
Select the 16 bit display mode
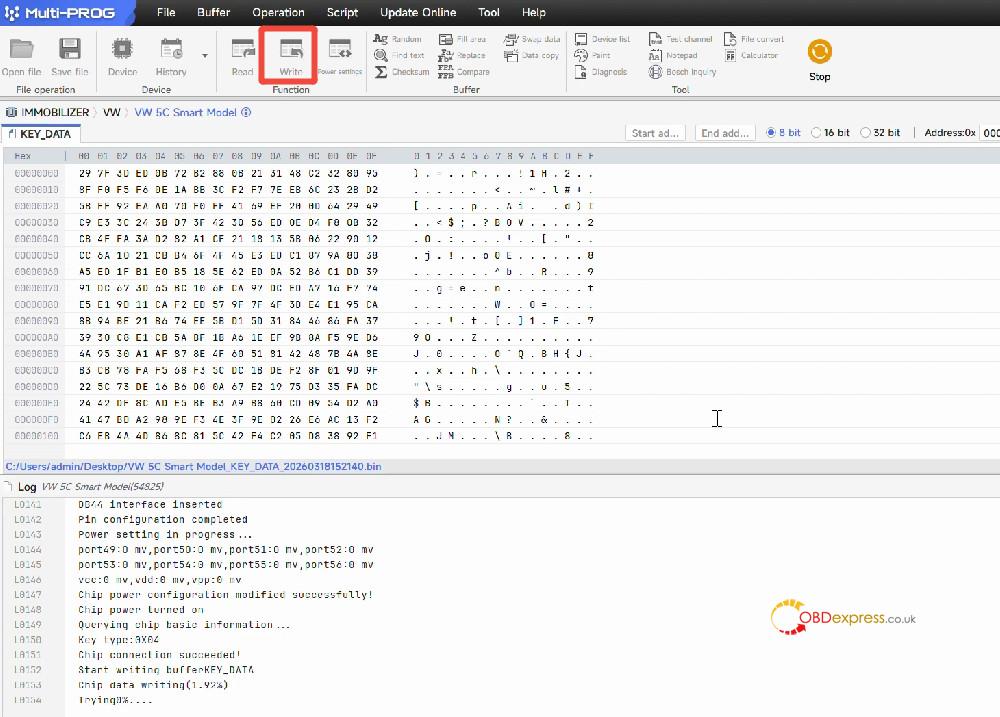817,132
